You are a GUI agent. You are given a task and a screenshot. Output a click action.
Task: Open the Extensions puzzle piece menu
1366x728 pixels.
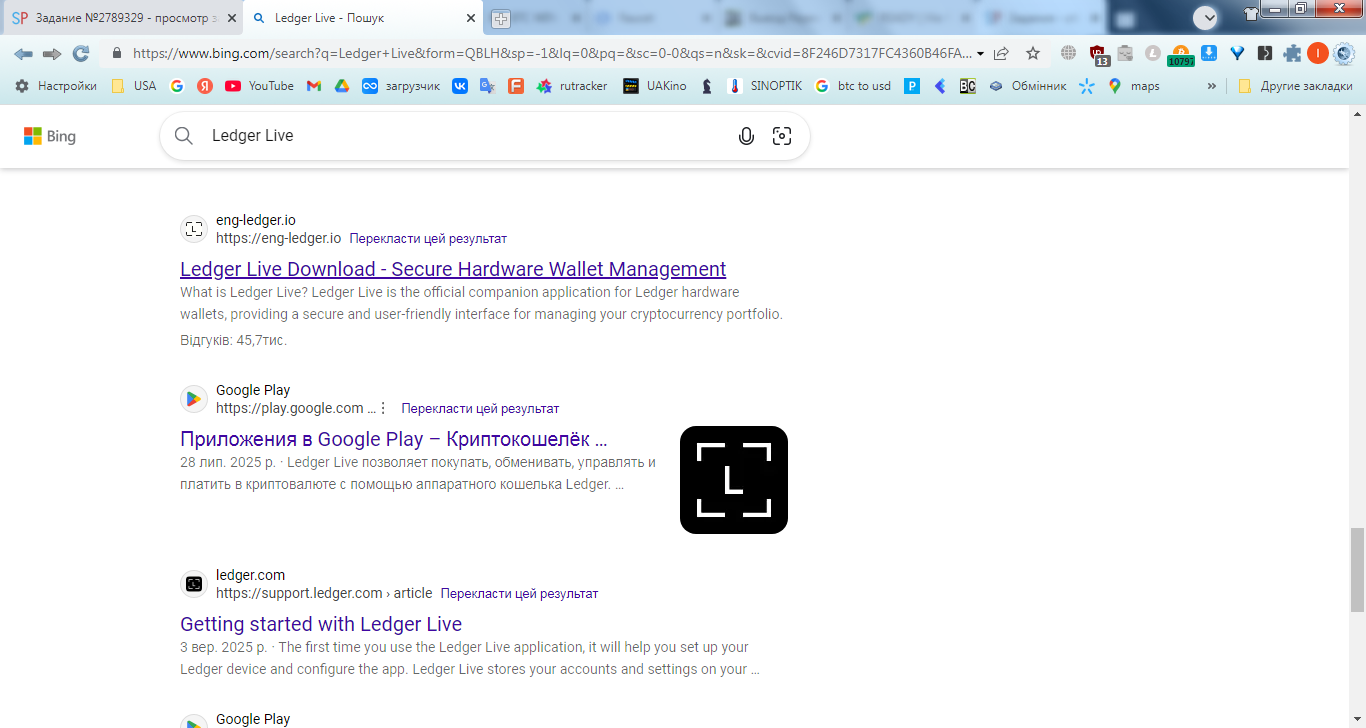point(1292,54)
